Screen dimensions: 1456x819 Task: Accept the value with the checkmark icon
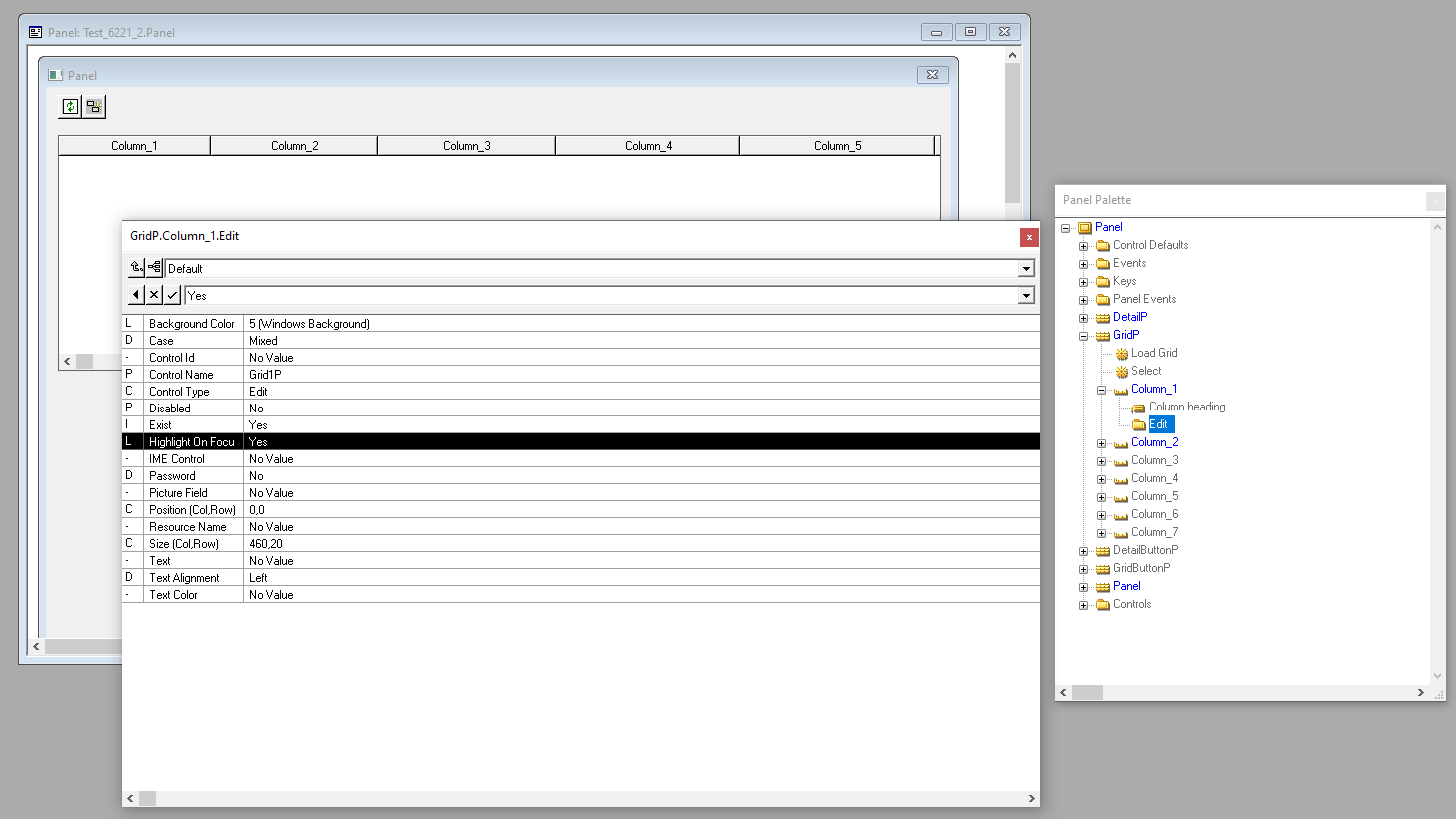tap(172, 295)
